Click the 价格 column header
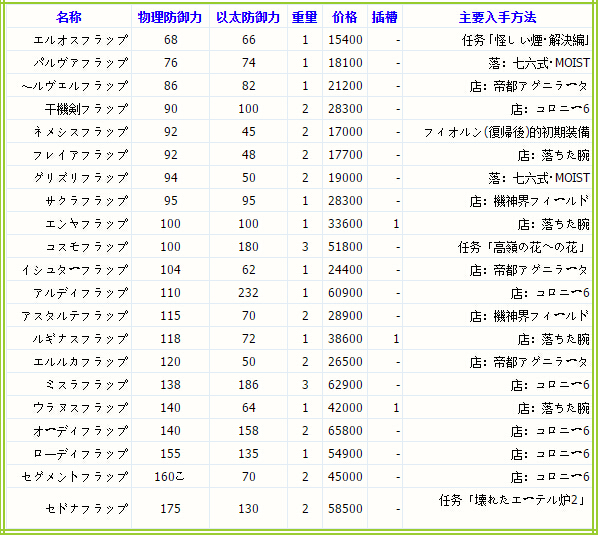598x536 pixels. [x=345, y=17]
